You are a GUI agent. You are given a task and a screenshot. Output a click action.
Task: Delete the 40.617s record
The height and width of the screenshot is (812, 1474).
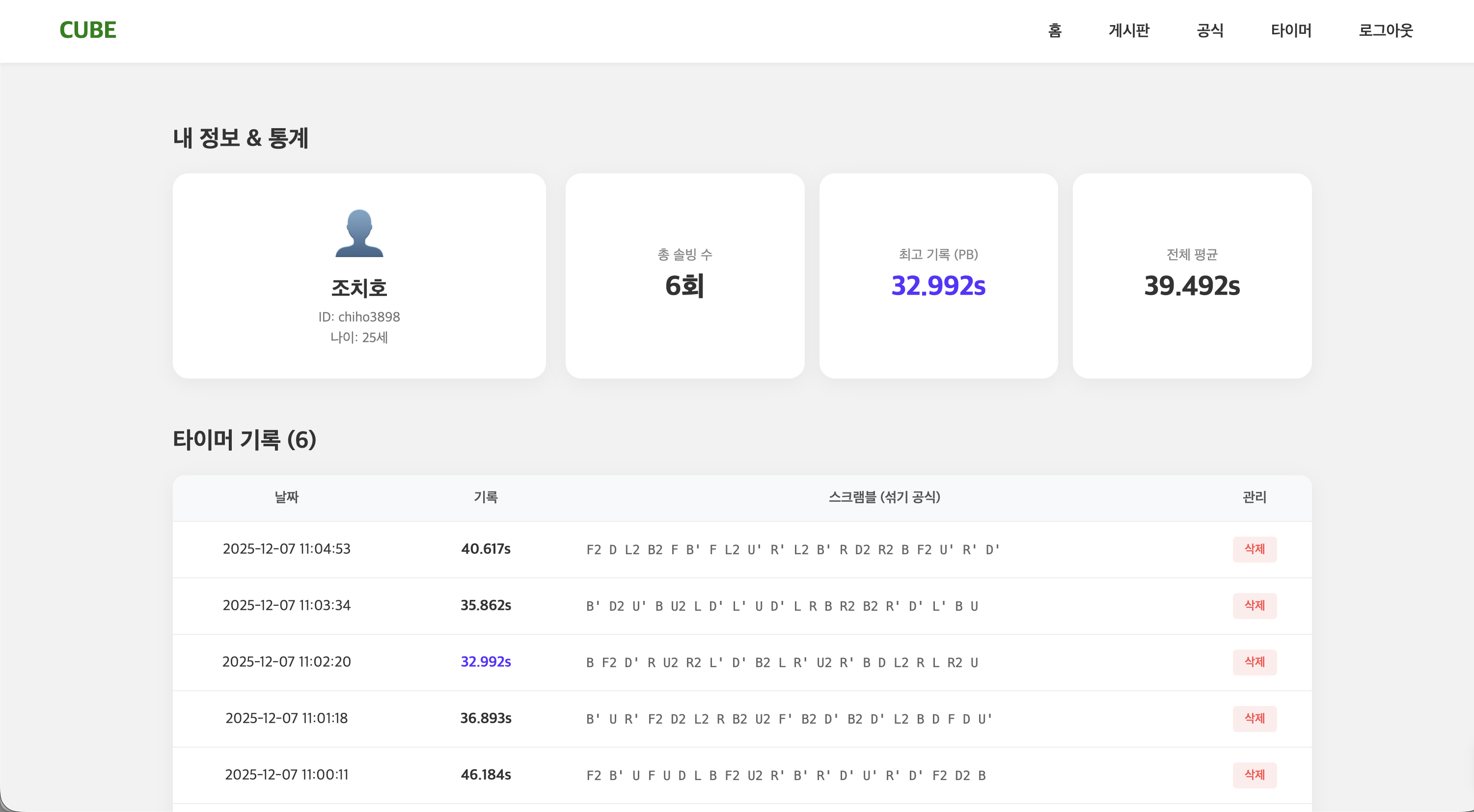[1255, 549]
